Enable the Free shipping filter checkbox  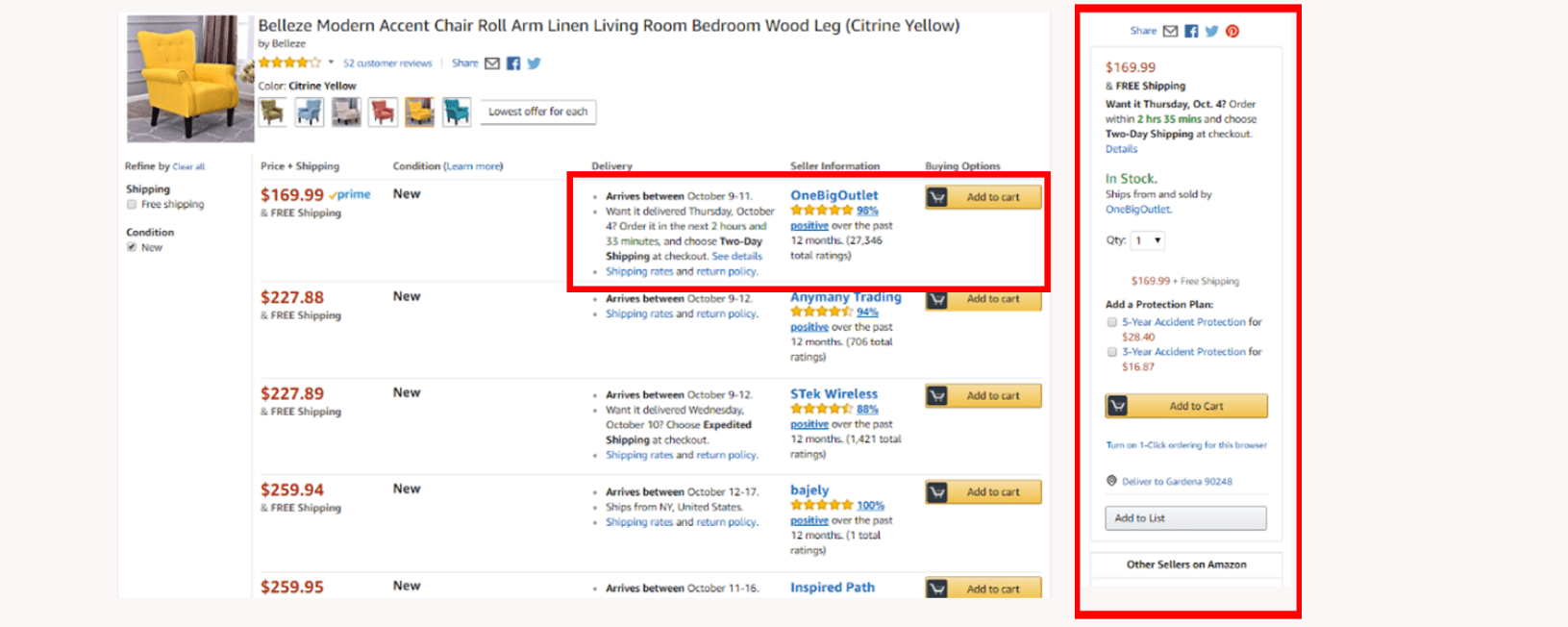tap(132, 204)
